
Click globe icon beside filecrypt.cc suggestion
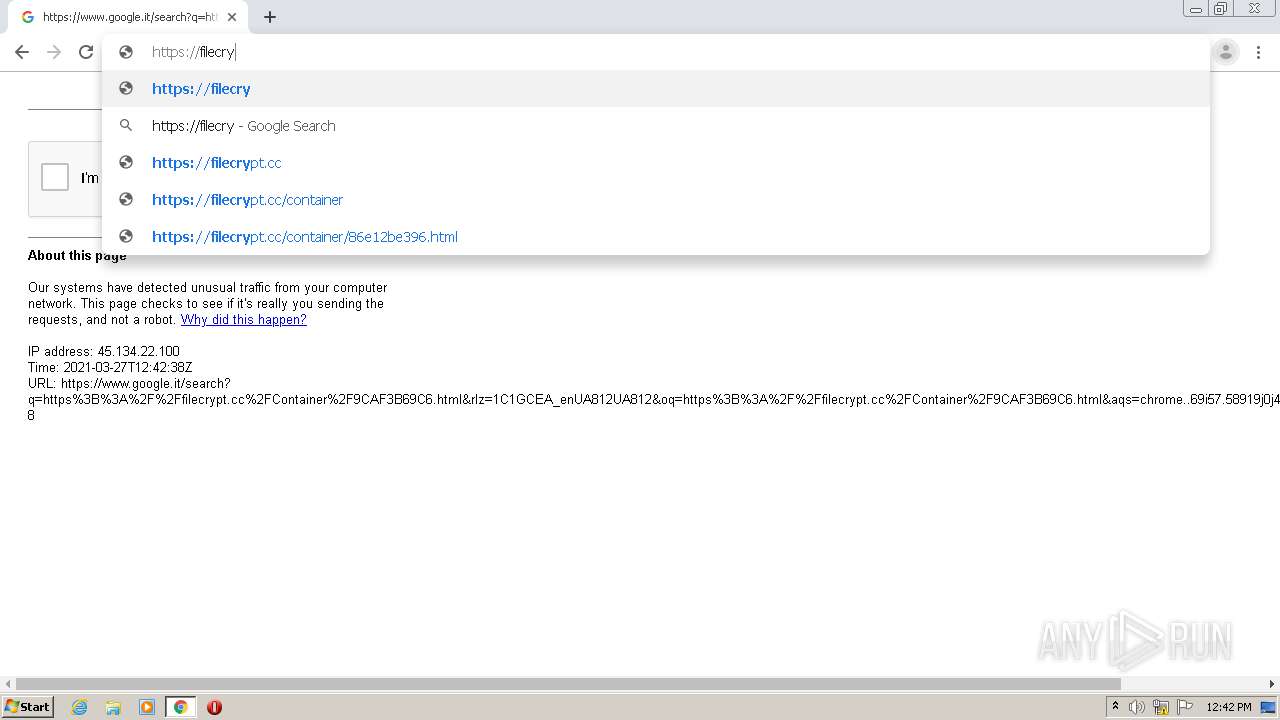126,162
